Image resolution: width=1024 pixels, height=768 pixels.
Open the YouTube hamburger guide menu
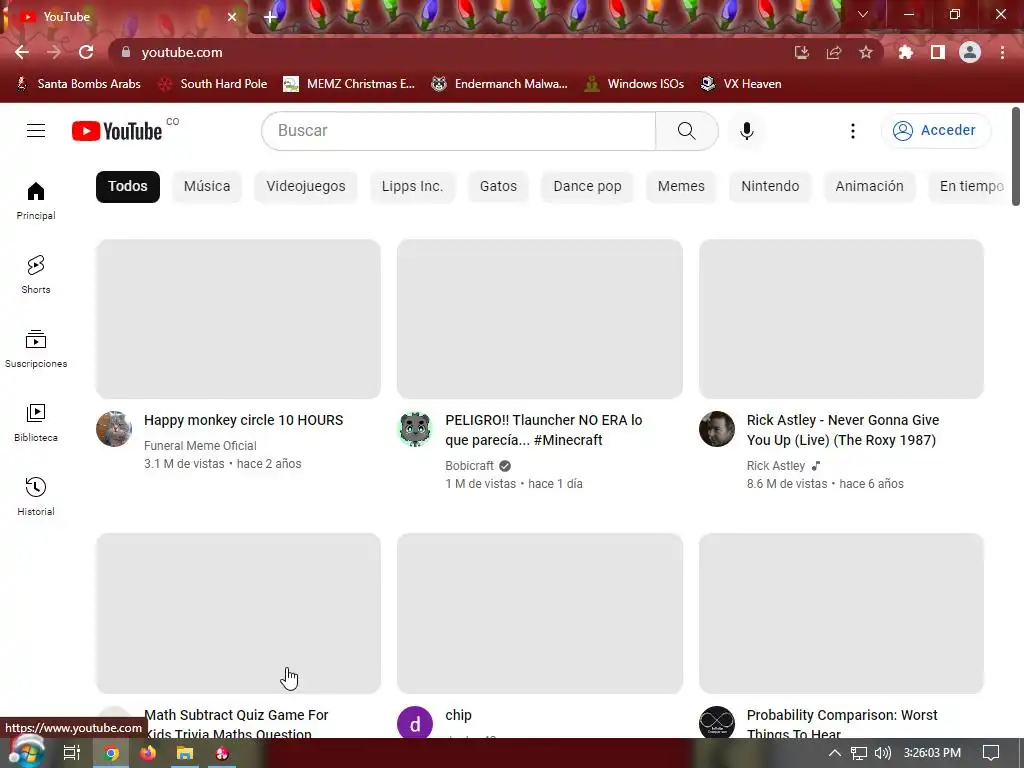(36, 131)
